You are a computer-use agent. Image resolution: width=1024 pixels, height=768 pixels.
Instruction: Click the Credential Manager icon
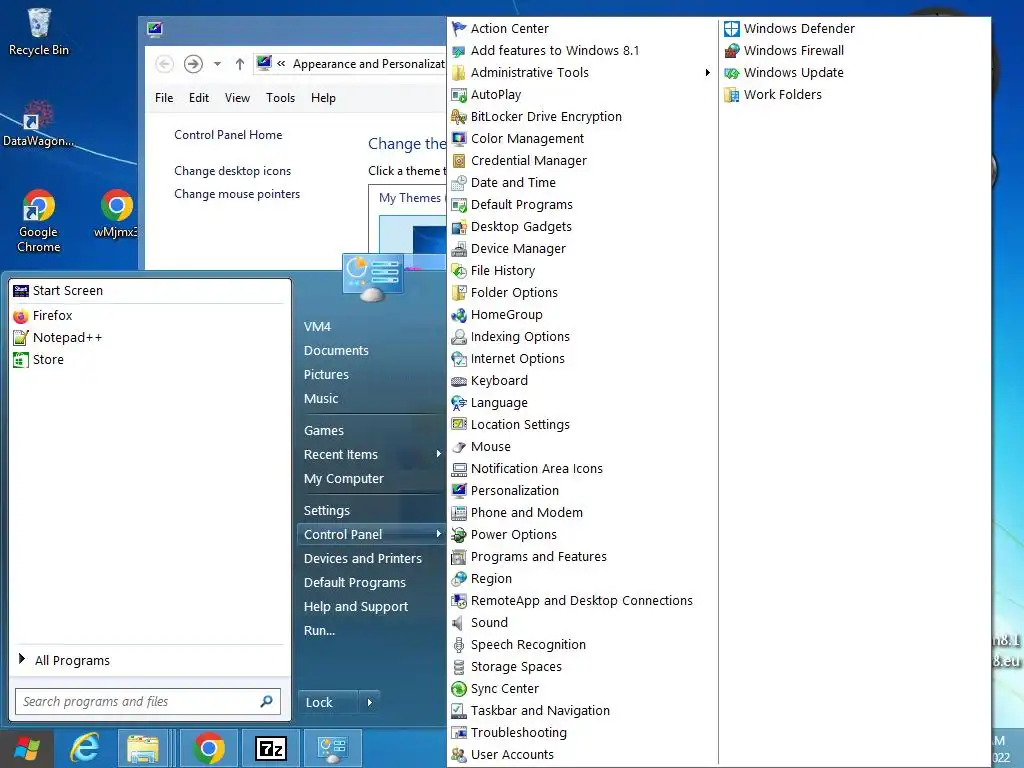(x=459, y=161)
